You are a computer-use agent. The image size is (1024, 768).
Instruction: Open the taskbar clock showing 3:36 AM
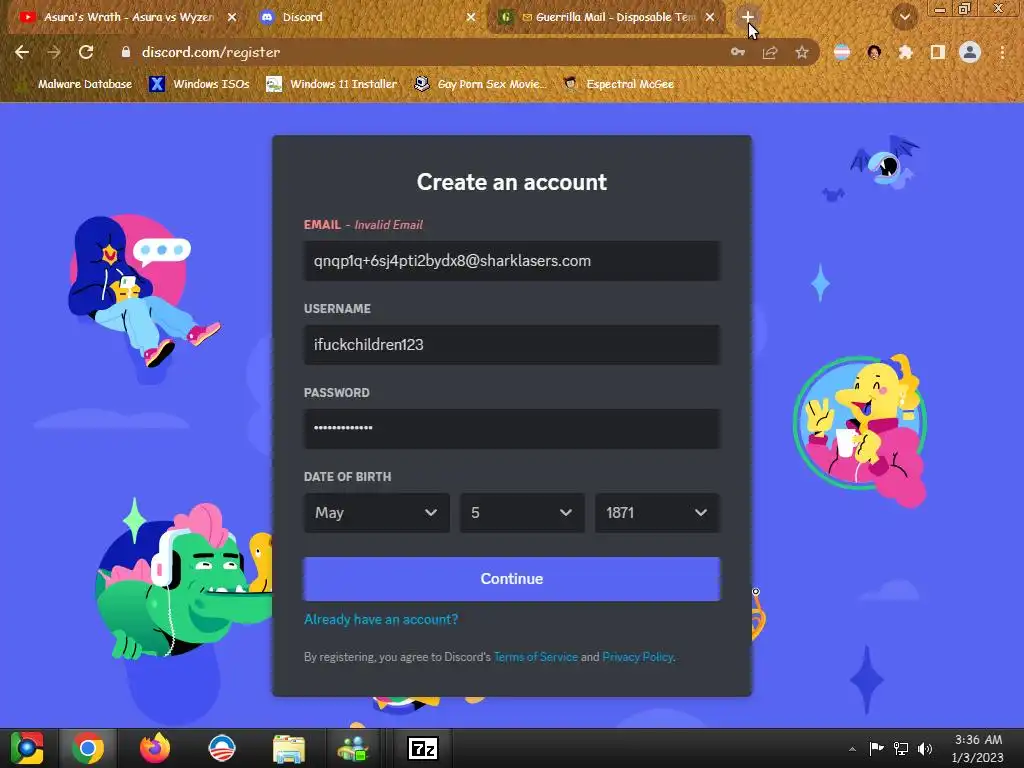click(978, 748)
